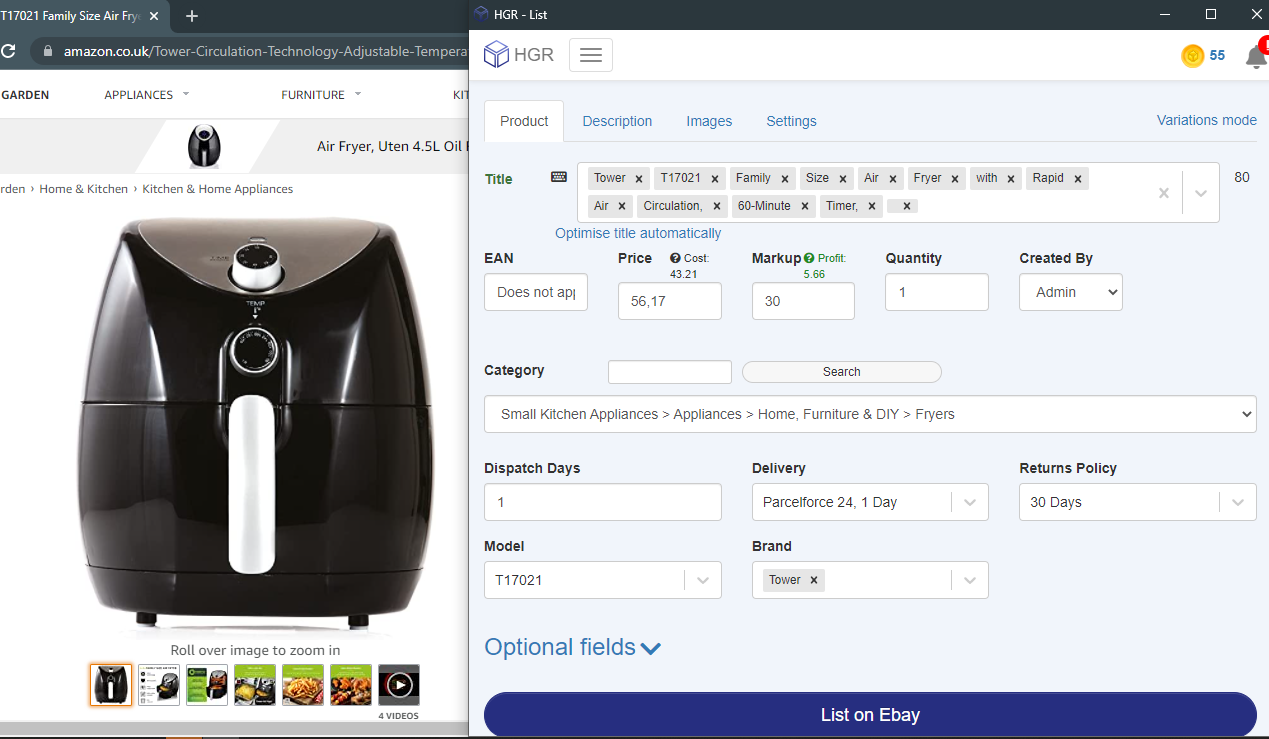Expand the title field dropdown arrow
1269x739 pixels.
(1201, 193)
